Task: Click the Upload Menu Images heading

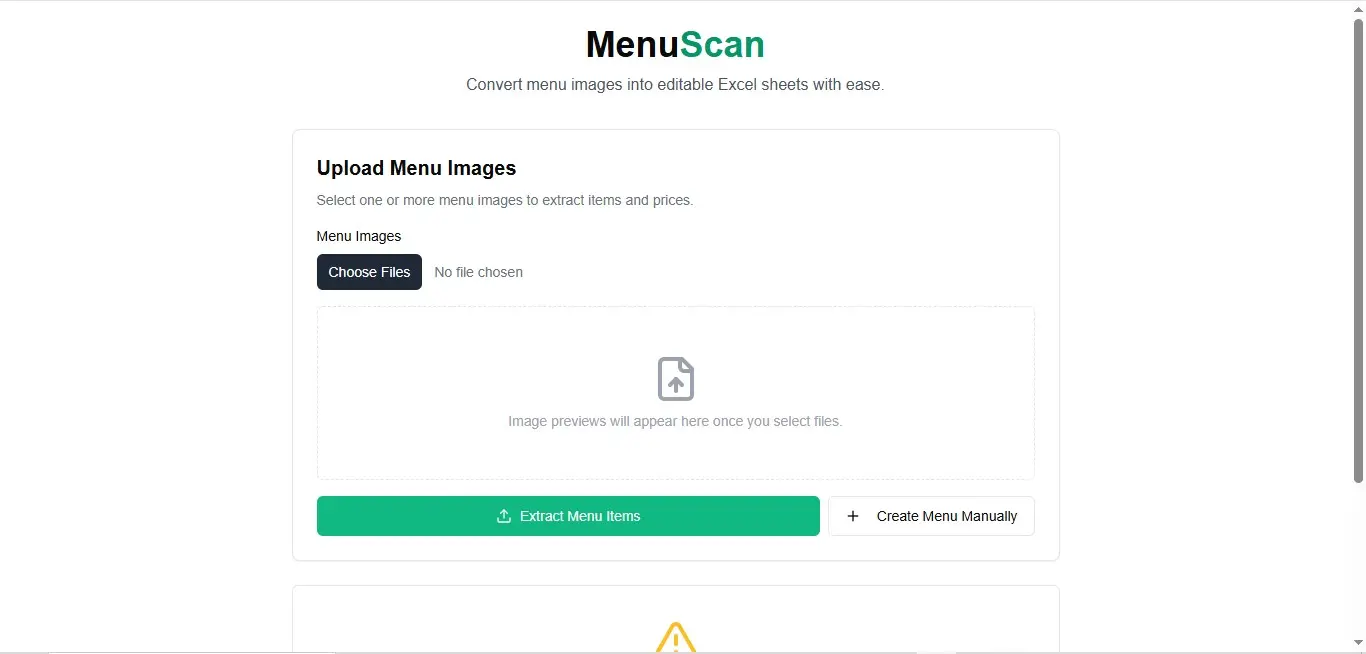Action: 416,168
